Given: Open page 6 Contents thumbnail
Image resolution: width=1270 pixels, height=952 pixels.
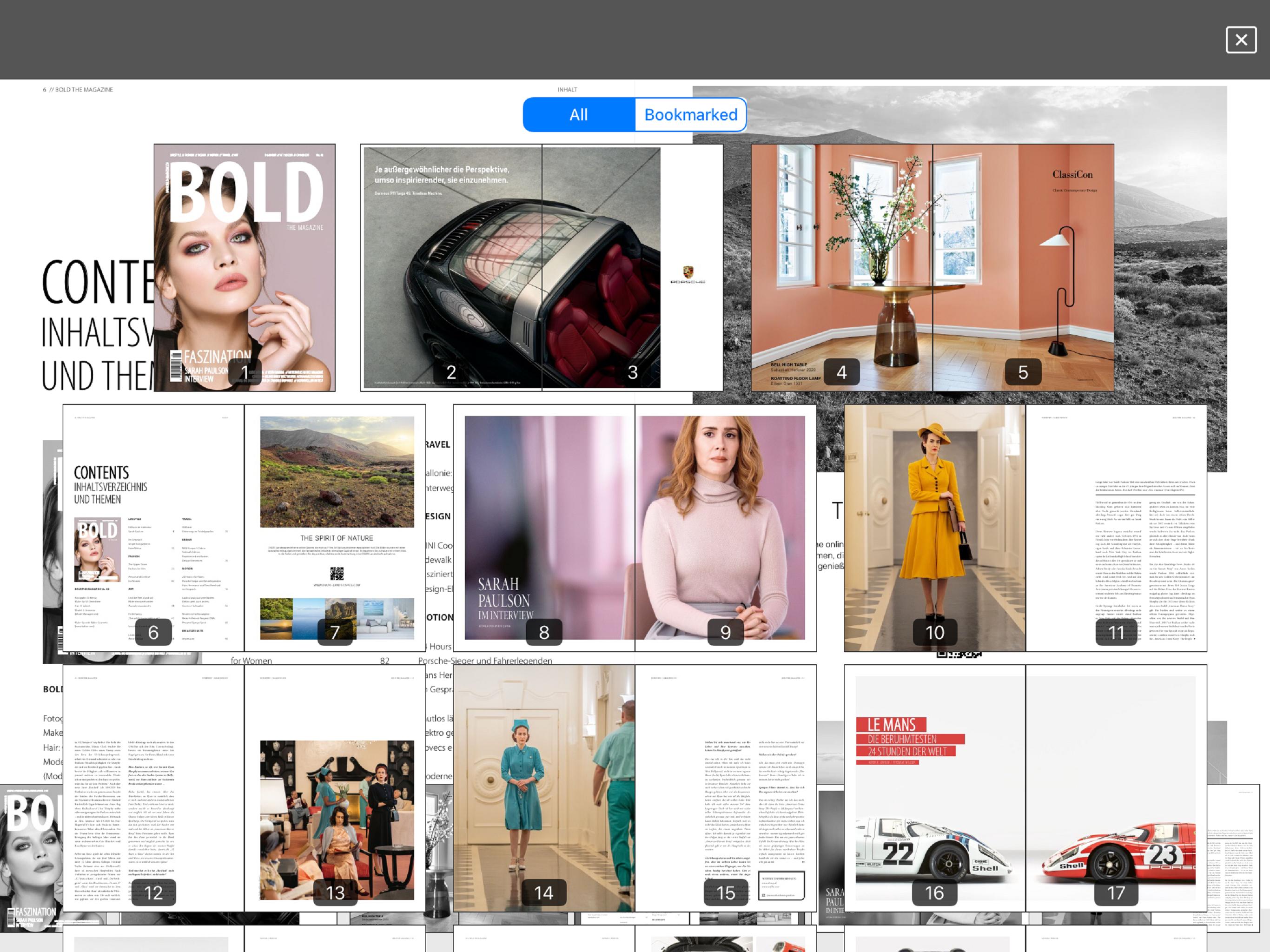Looking at the screenshot, I should pyautogui.click(x=153, y=528).
